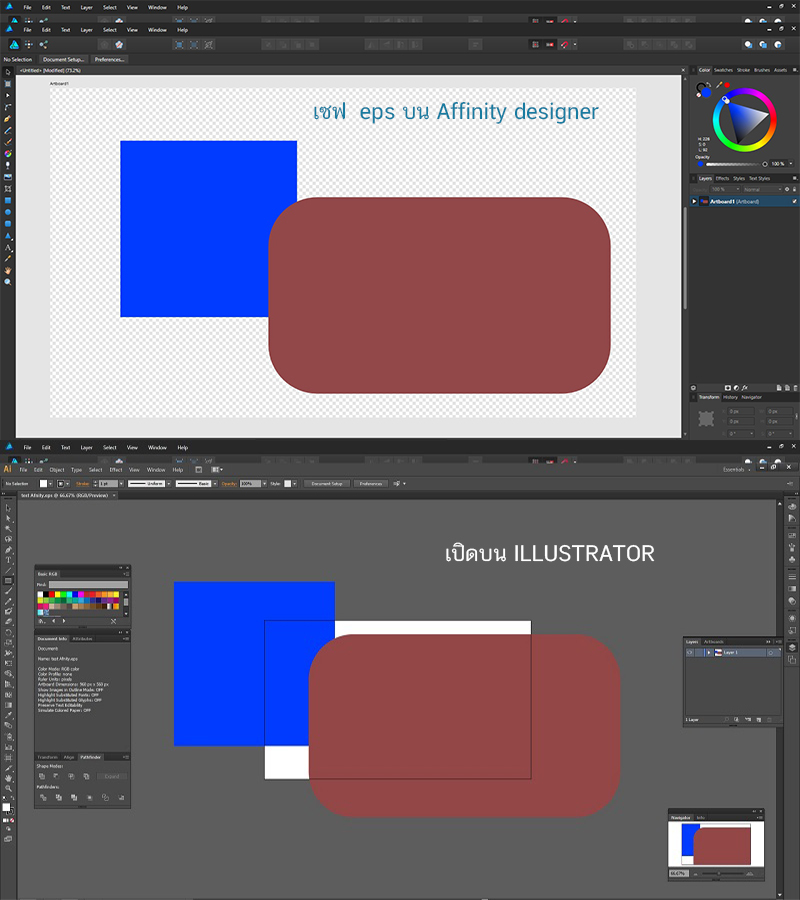Open the Align tab in Illustrator
The image size is (800, 900).
coord(69,758)
